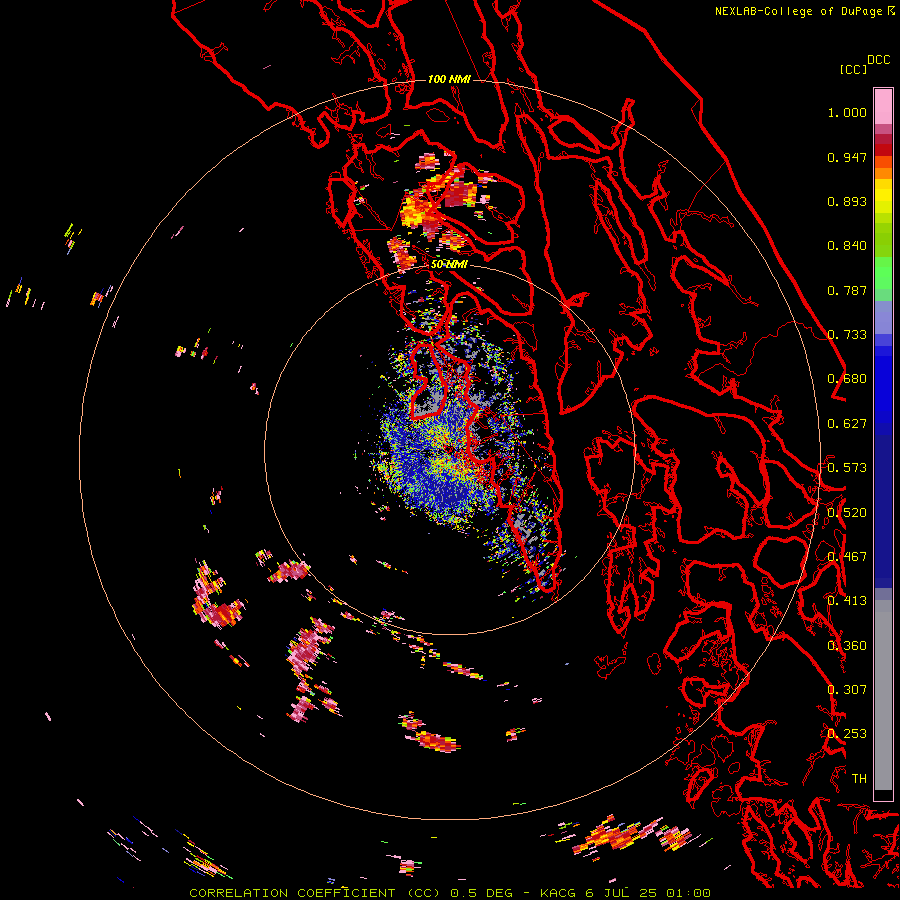
Task: Select the 0.253 legend value
Action: coord(847,734)
